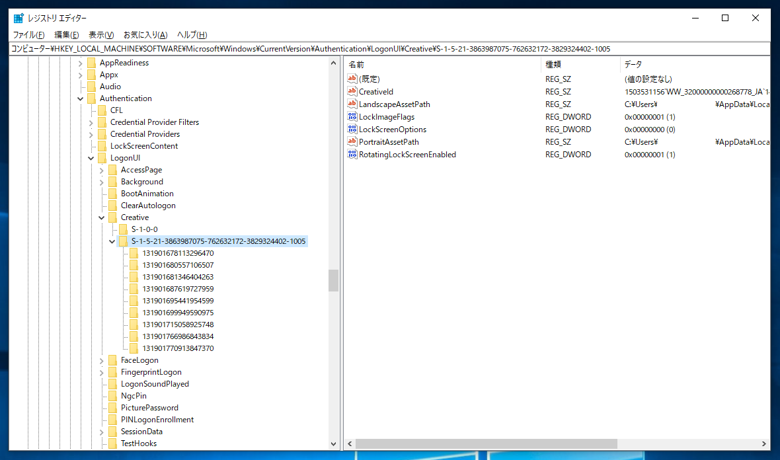The width and height of the screenshot is (780, 460).
Task: Expand the AppReadiness key
Action: [x=80, y=63]
